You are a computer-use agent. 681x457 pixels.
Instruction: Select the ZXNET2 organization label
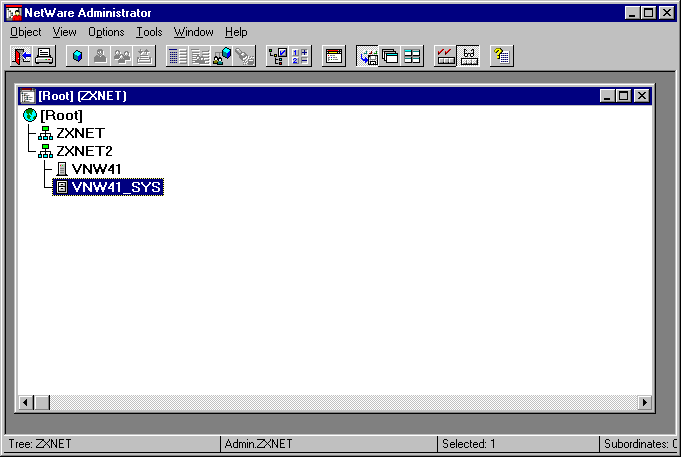coord(84,151)
